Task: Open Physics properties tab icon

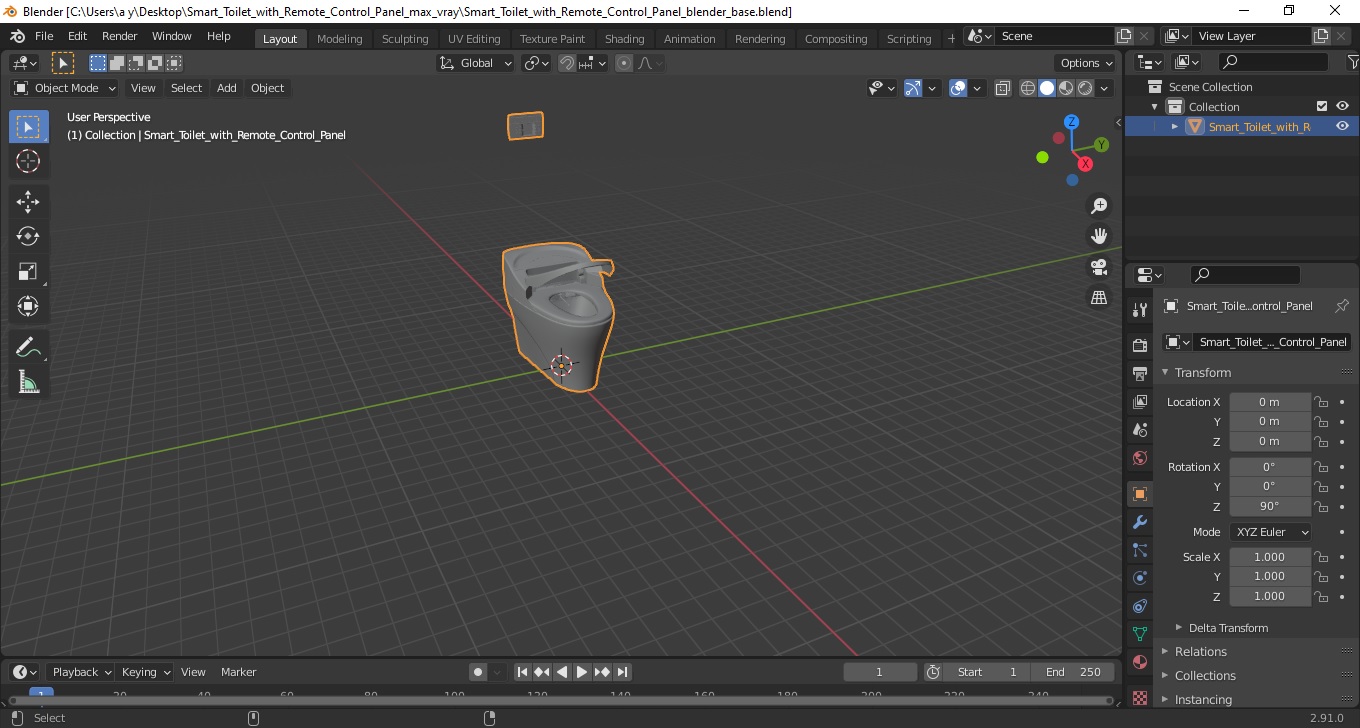Action: tap(1140, 578)
